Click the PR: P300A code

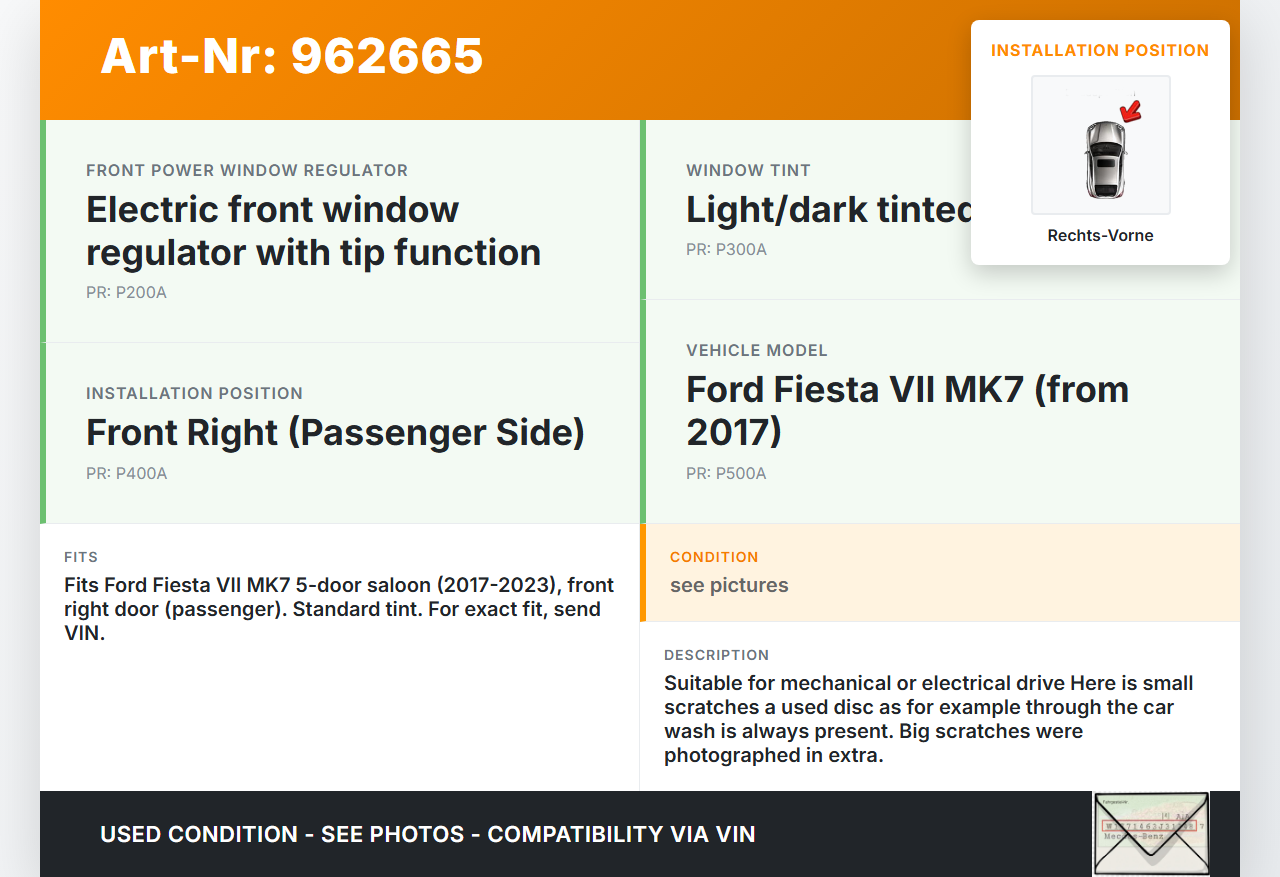click(726, 249)
